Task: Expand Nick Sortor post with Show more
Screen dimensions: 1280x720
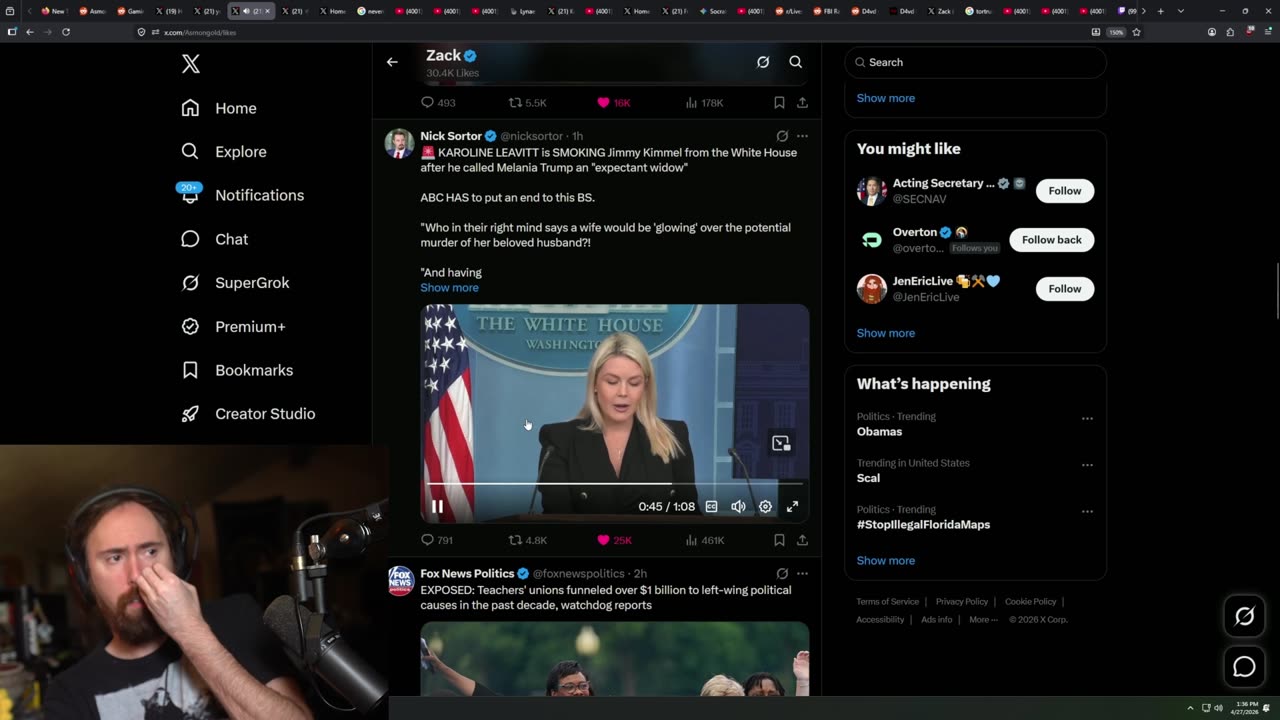Action: pos(449,288)
